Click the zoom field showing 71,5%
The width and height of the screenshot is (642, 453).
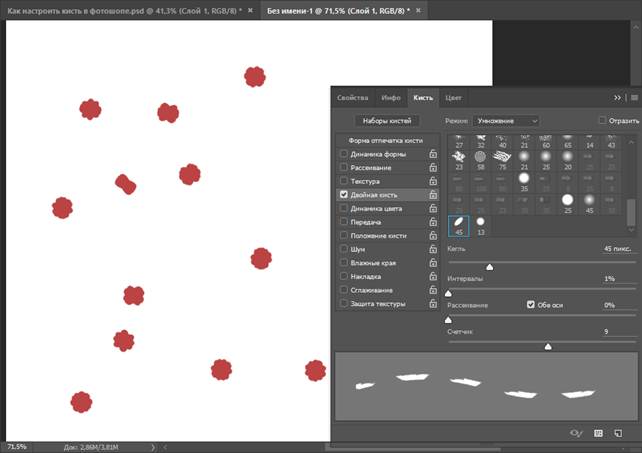pyautogui.click(x=17, y=447)
